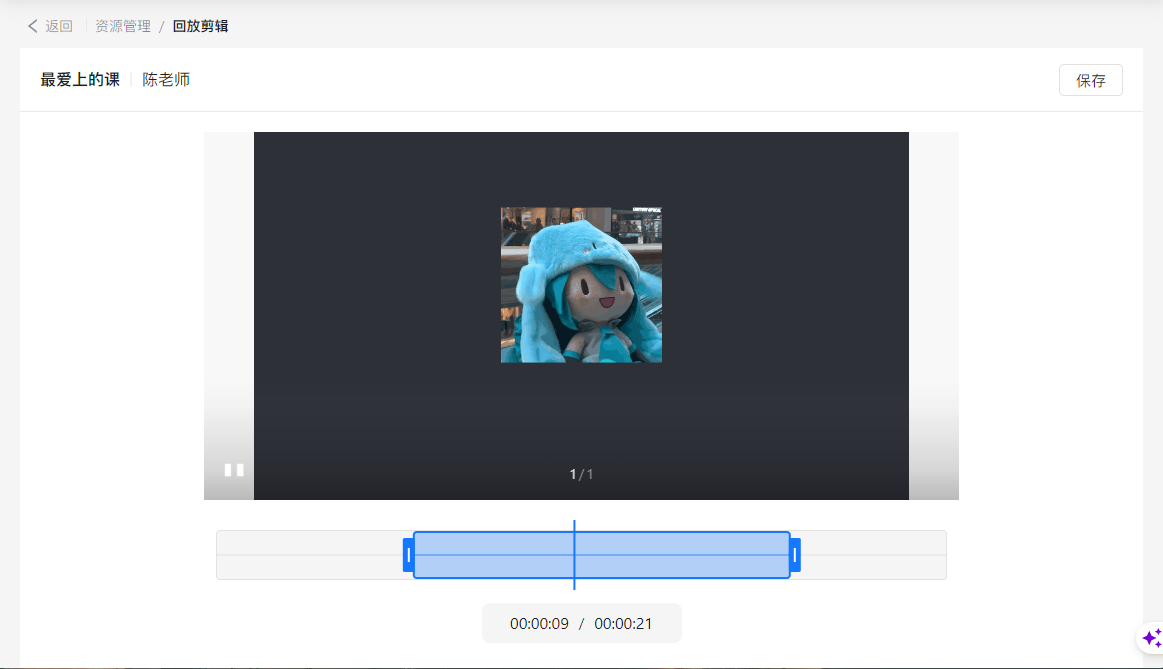This screenshot has width=1163, height=669.
Task: Click the selected blue clip region
Action: [x=602, y=555]
